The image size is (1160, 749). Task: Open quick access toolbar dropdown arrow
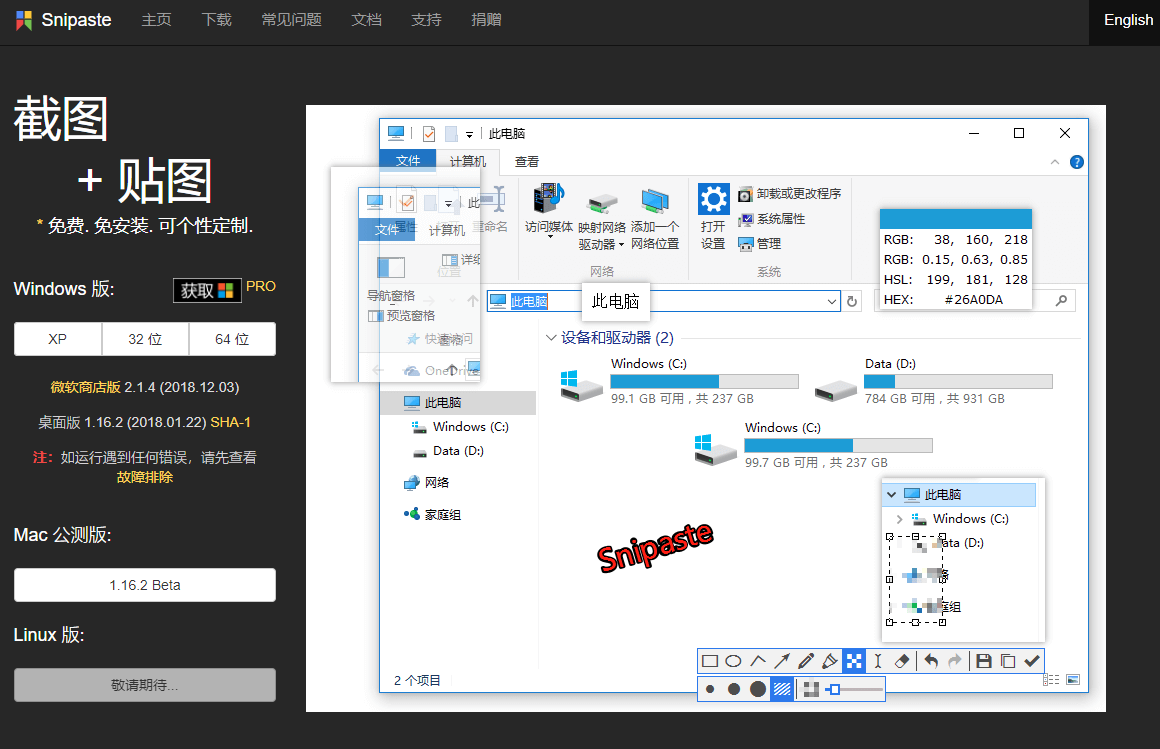[x=469, y=135]
